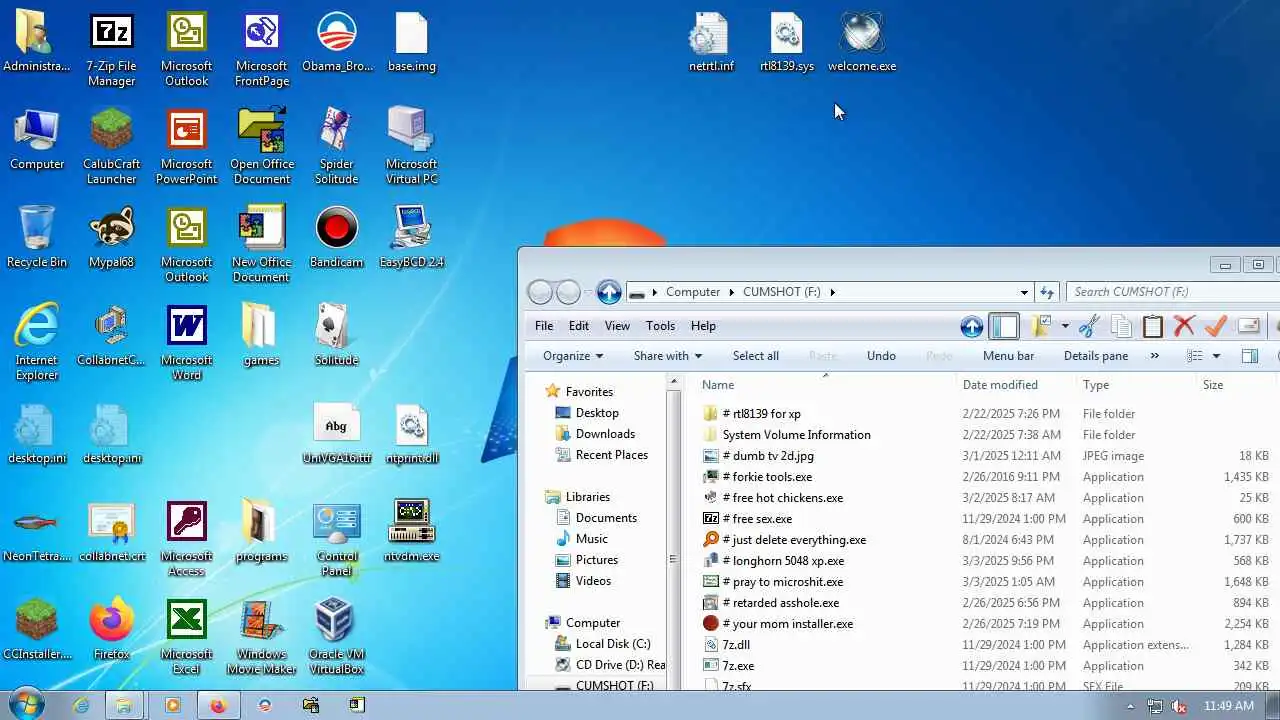Select the EasyBCD 2.4 desktop icon
The width and height of the screenshot is (1280, 720).
(x=411, y=238)
